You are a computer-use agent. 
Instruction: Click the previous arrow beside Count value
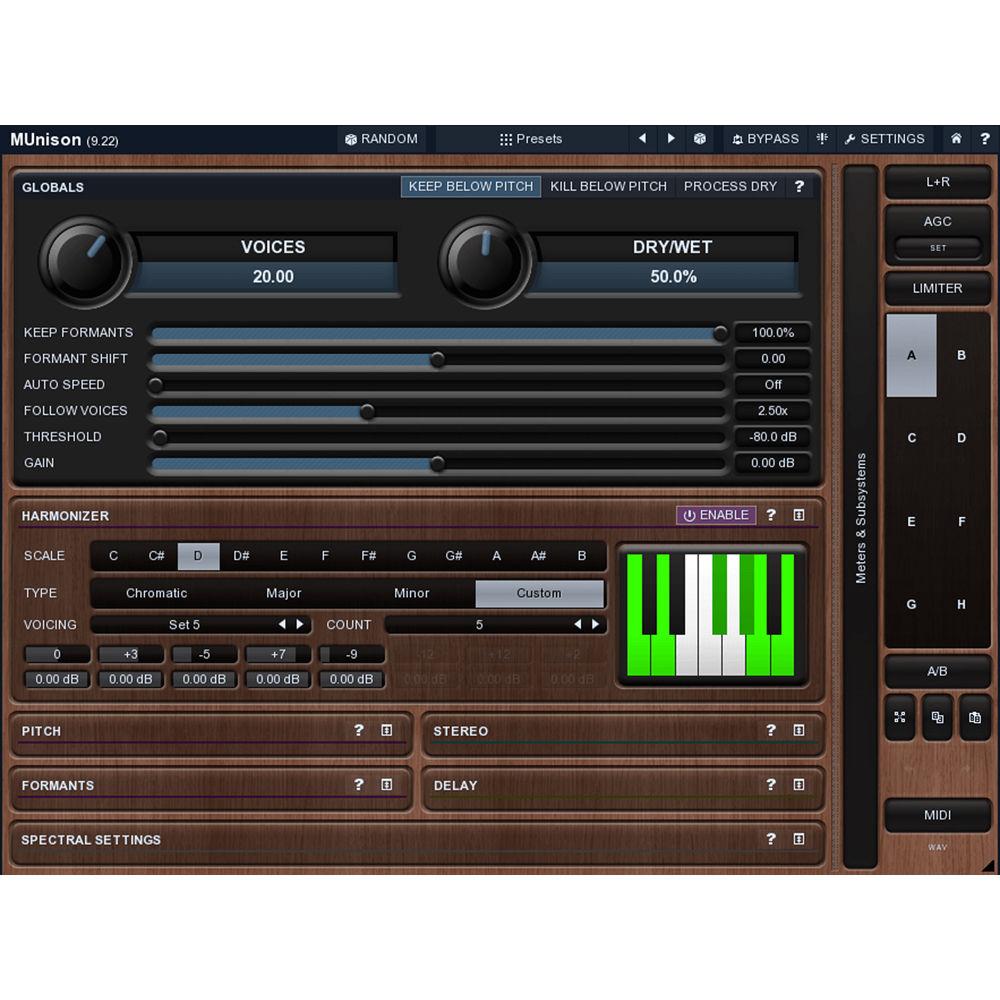click(x=579, y=624)
